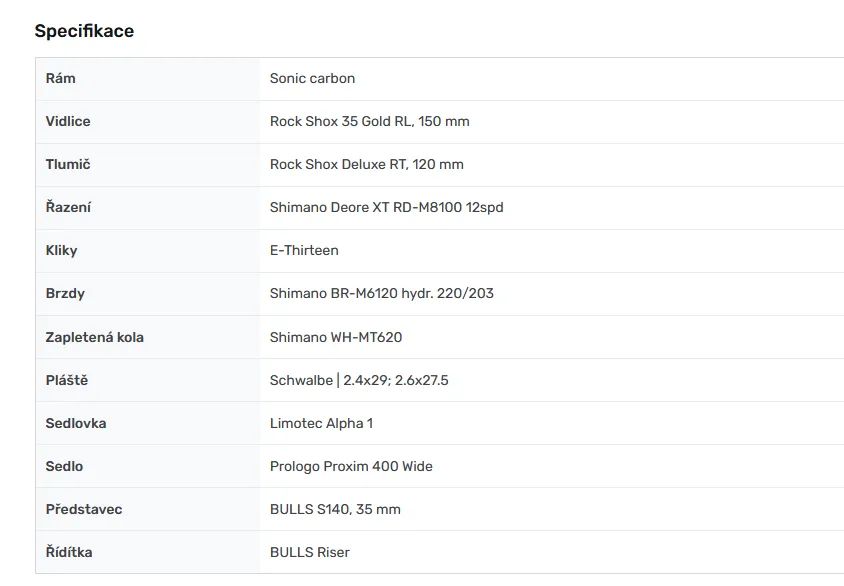844x586 pixels.
Task: Click Prologo Proxim 400 Wide value
Action: point(351,466)
